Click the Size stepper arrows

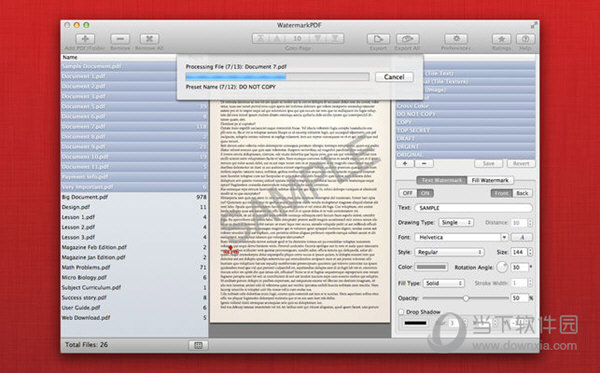tap(530, 252)
